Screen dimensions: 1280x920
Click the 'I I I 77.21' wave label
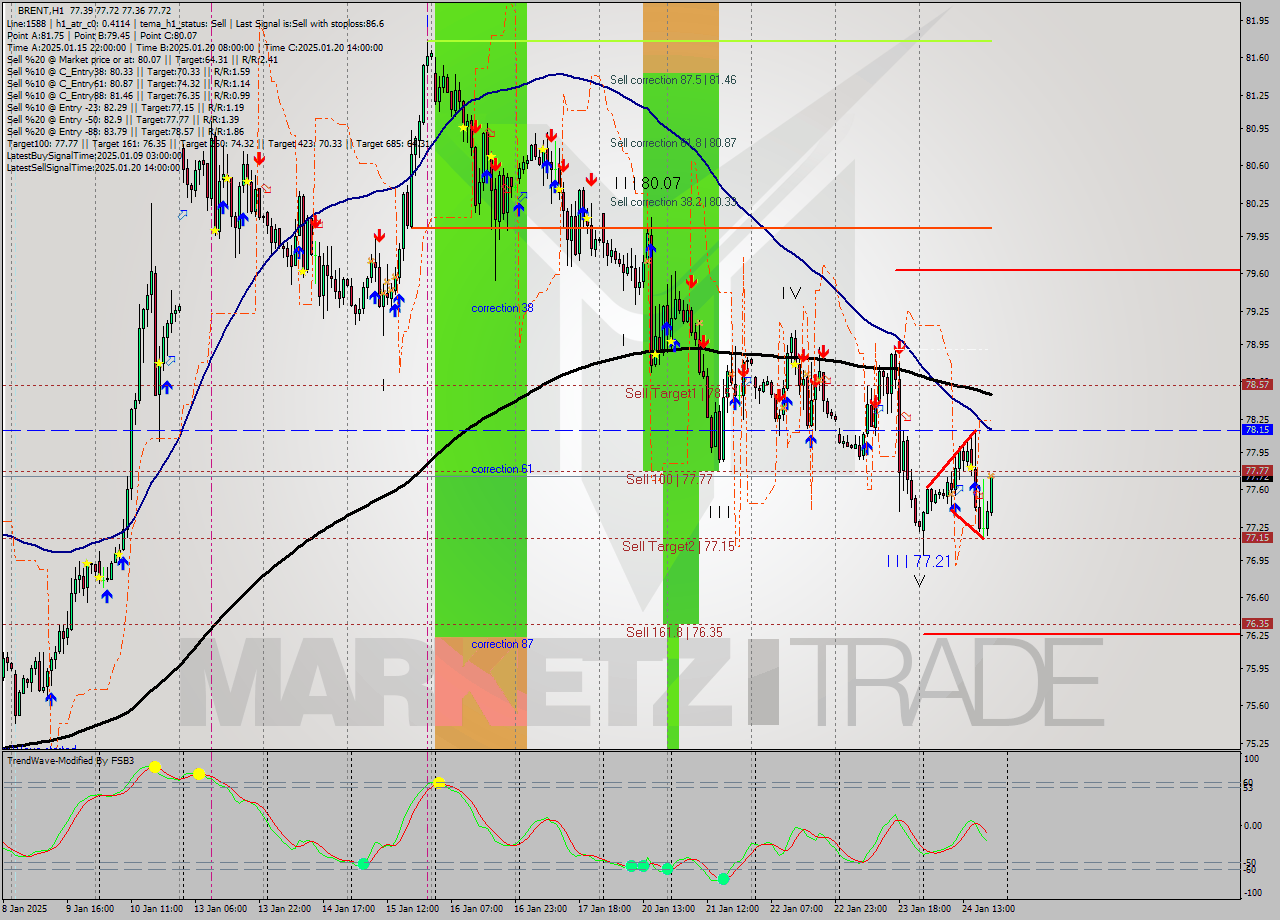coord(918,561)
